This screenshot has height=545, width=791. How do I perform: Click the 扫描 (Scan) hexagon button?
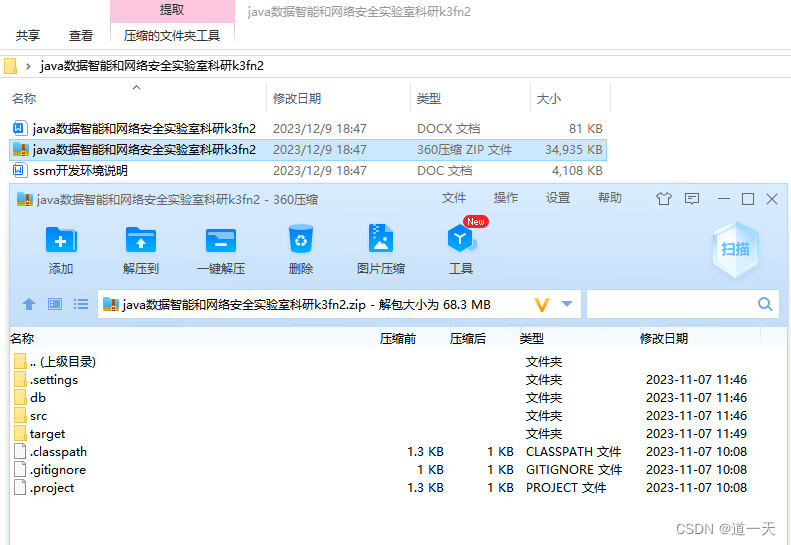click(735, 249)
